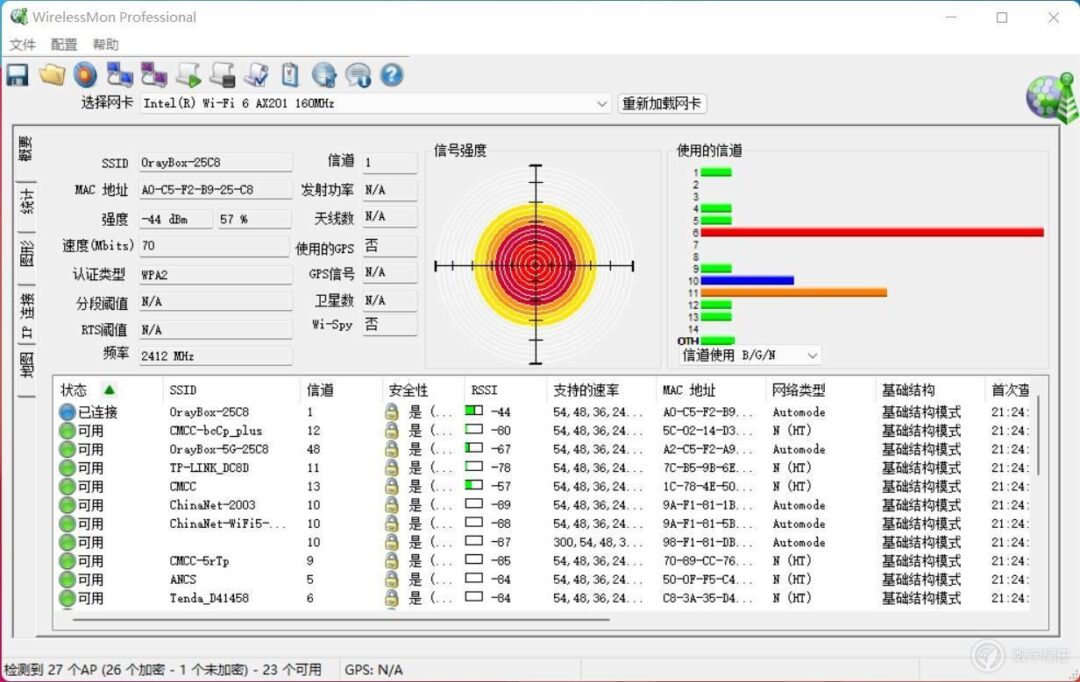
Task: Click the SSID field showing OrayBox-25C8
Action: click(x=216, y=163)
